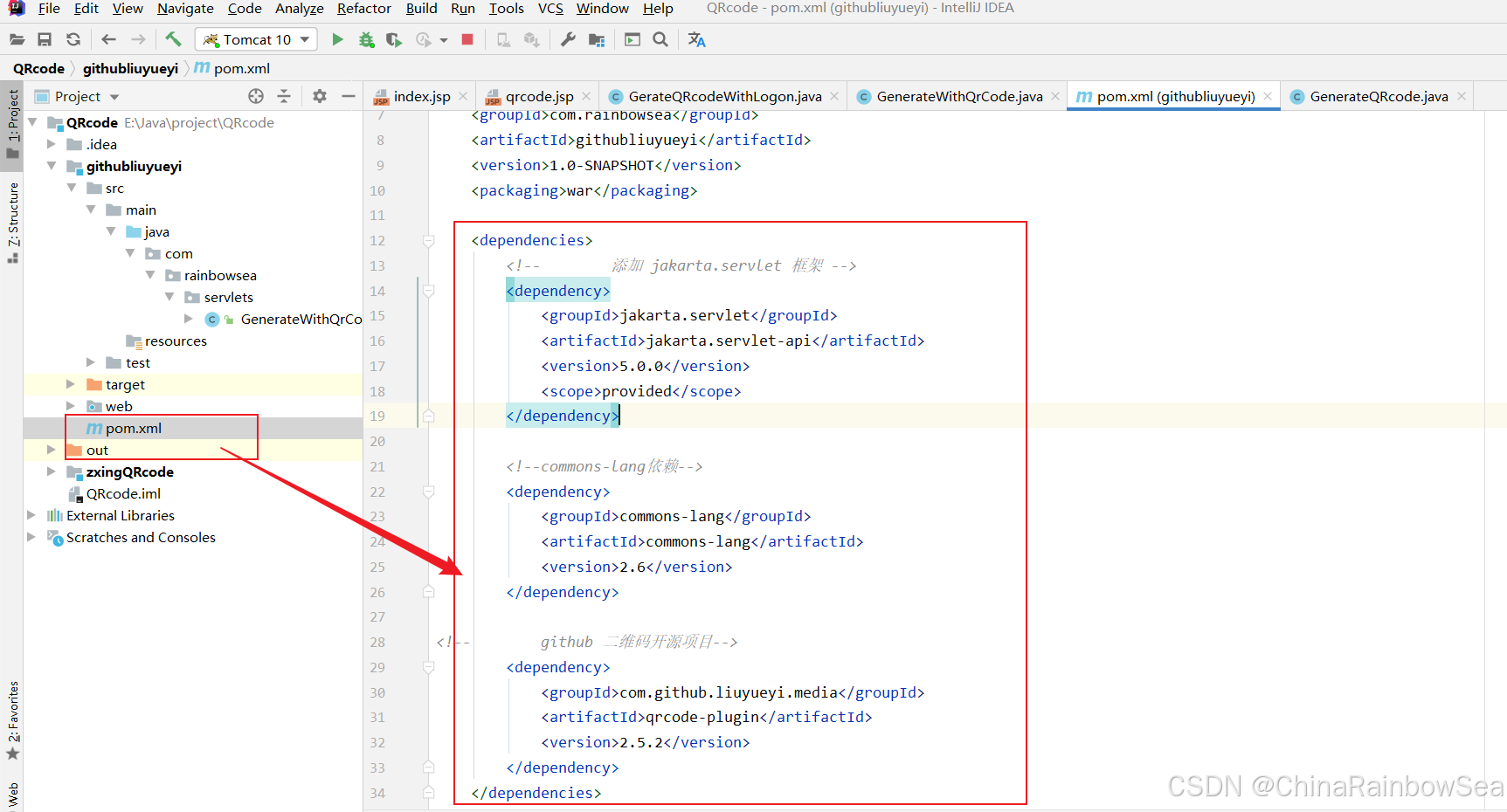The width and height of the screenshot is (1507, 812).
Task: Select pom.xml in the project tree
Action: tap(133, 428)
